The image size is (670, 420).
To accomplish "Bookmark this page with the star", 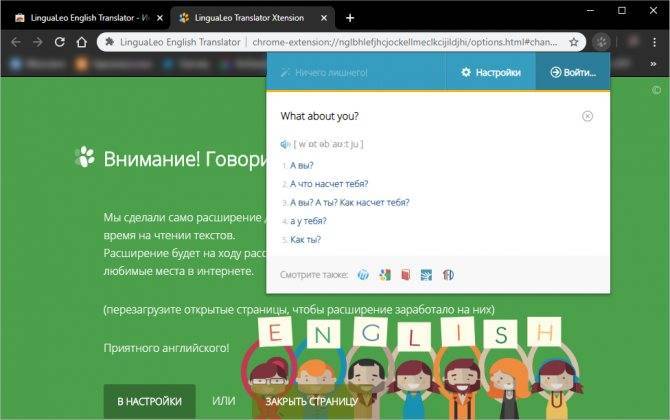I will click(x=574, y=42).
